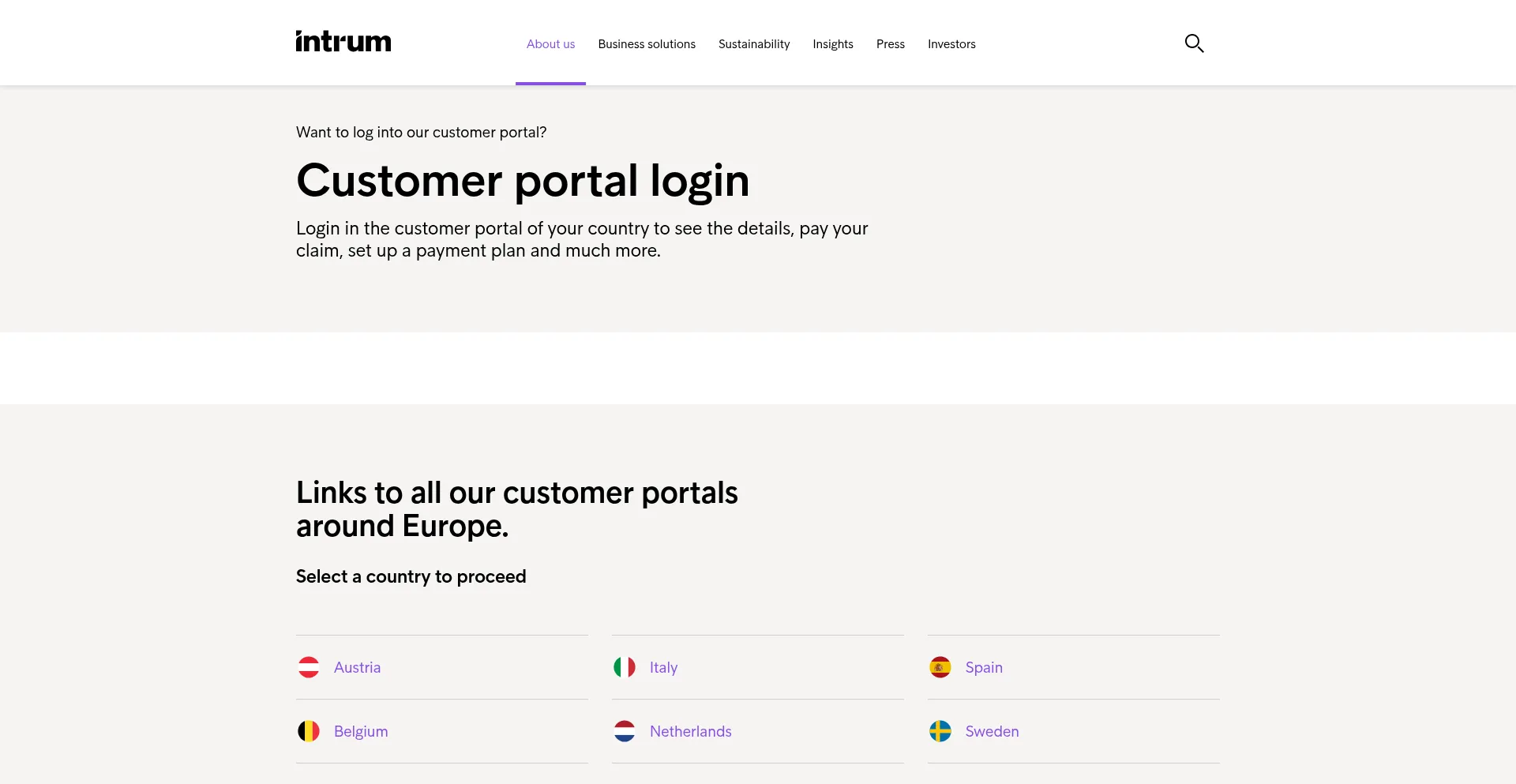Open the search magnifier icon
Viewport: 1516px width, 784px height.
[x=1194, y=43]
